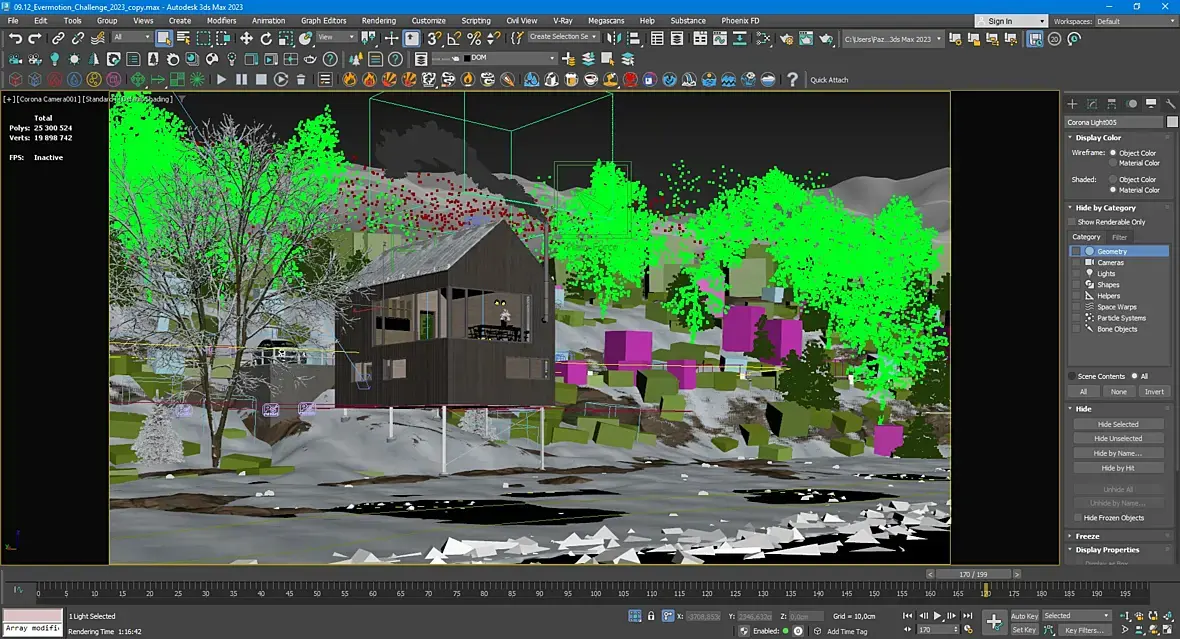Toggle the selection lock padlock icon
Screen dimensions: 1180x639
point(652,616)
